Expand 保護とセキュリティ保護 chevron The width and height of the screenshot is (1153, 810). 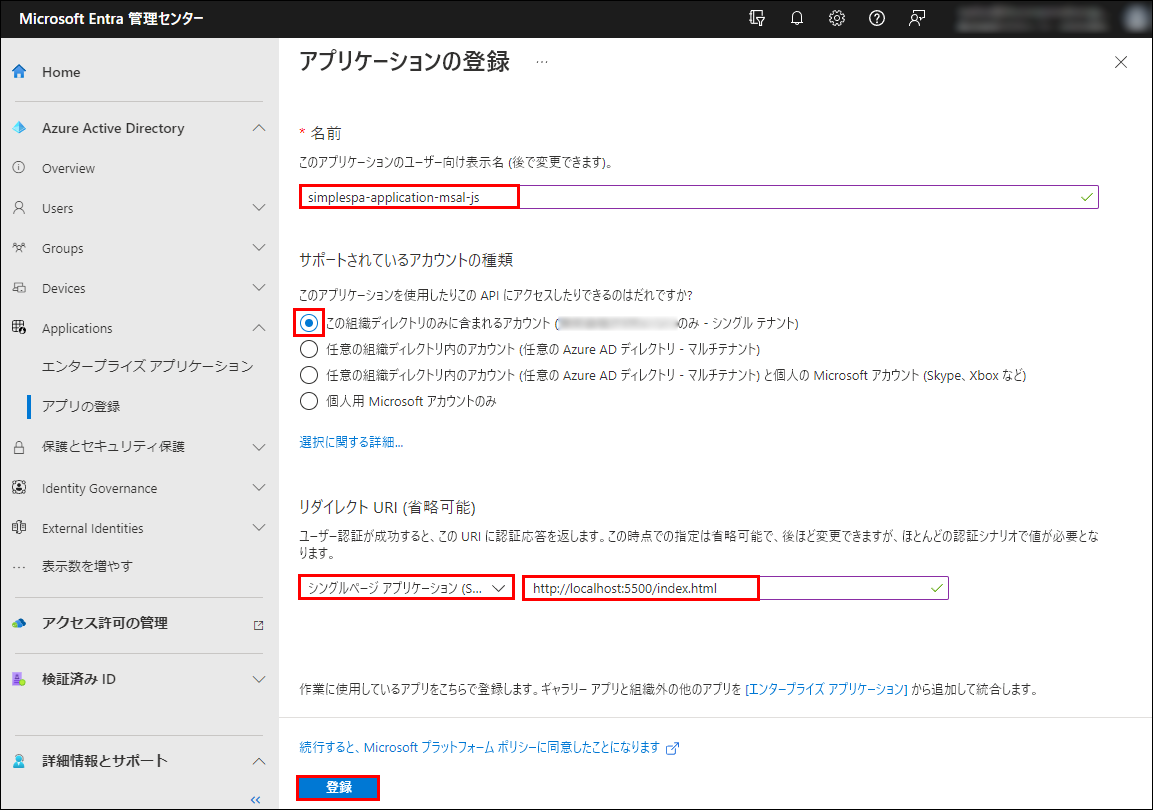point(259,447)
